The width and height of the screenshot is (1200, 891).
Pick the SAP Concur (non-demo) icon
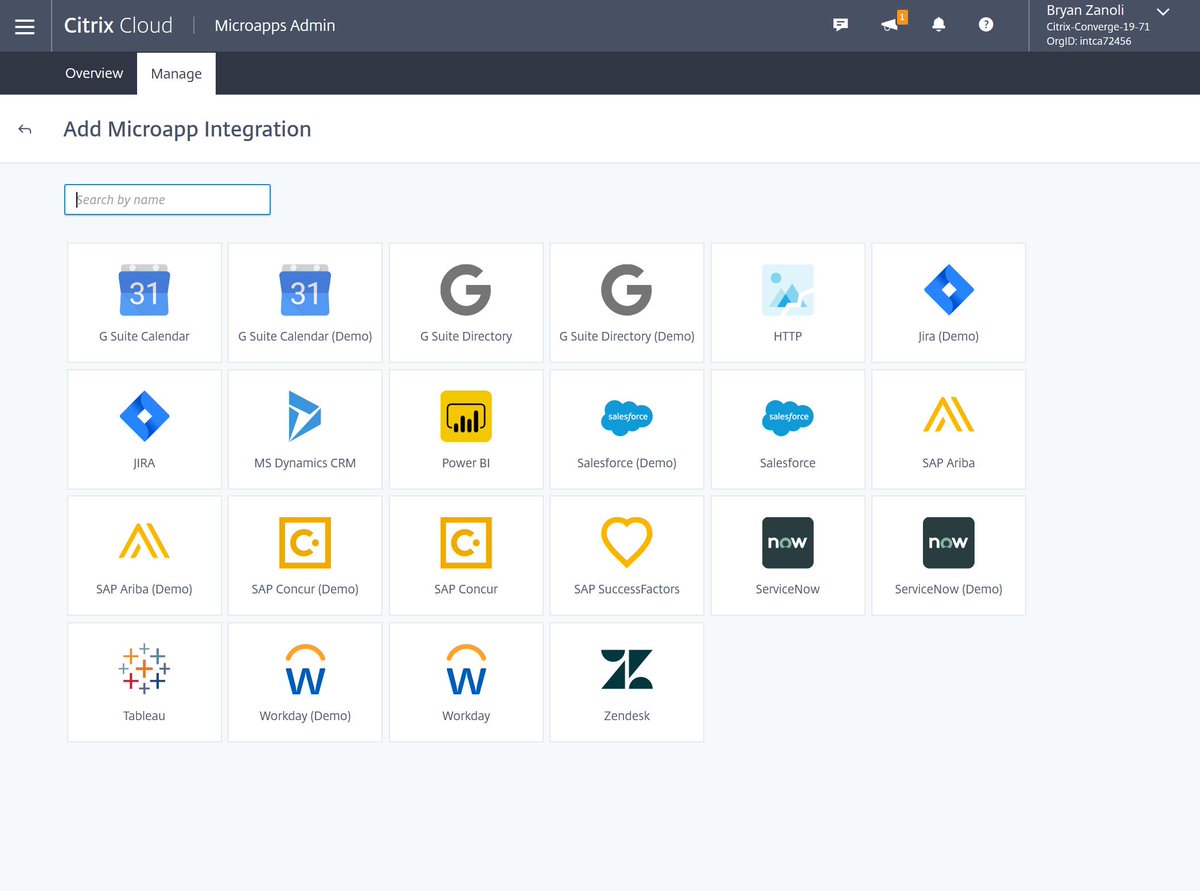pos(466,543)
